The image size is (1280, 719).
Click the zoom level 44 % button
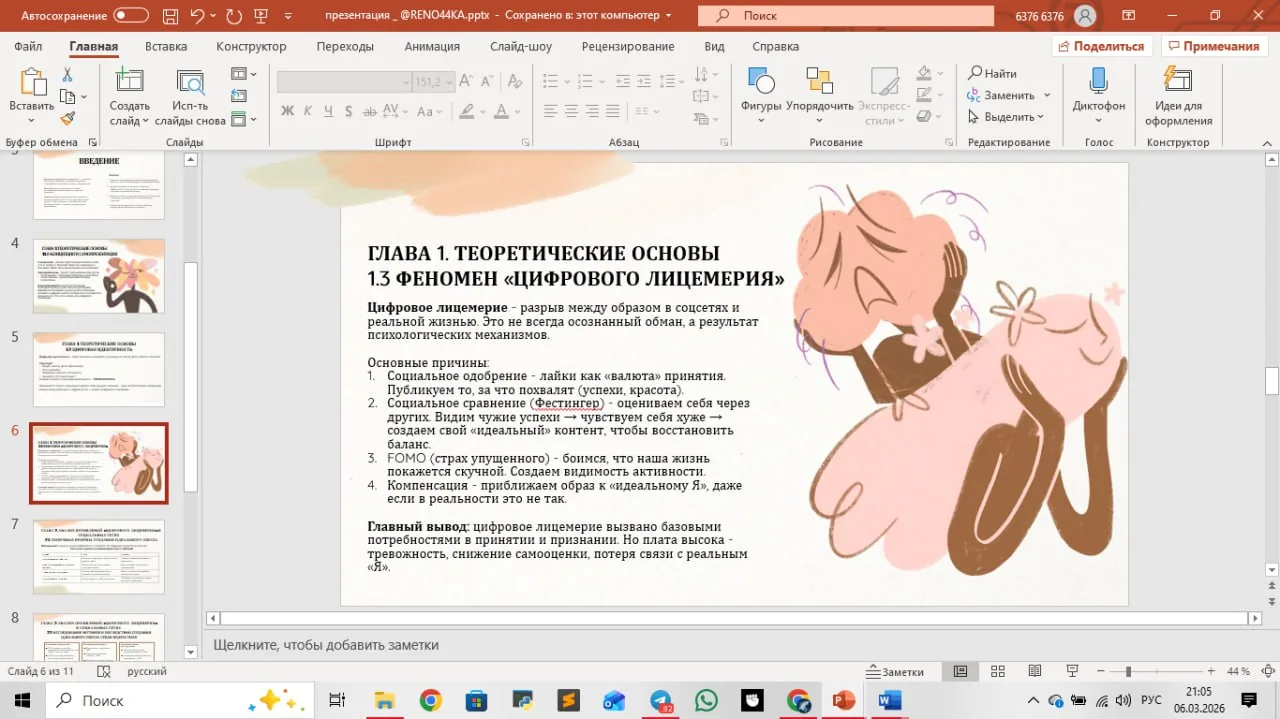(1238, 672)
